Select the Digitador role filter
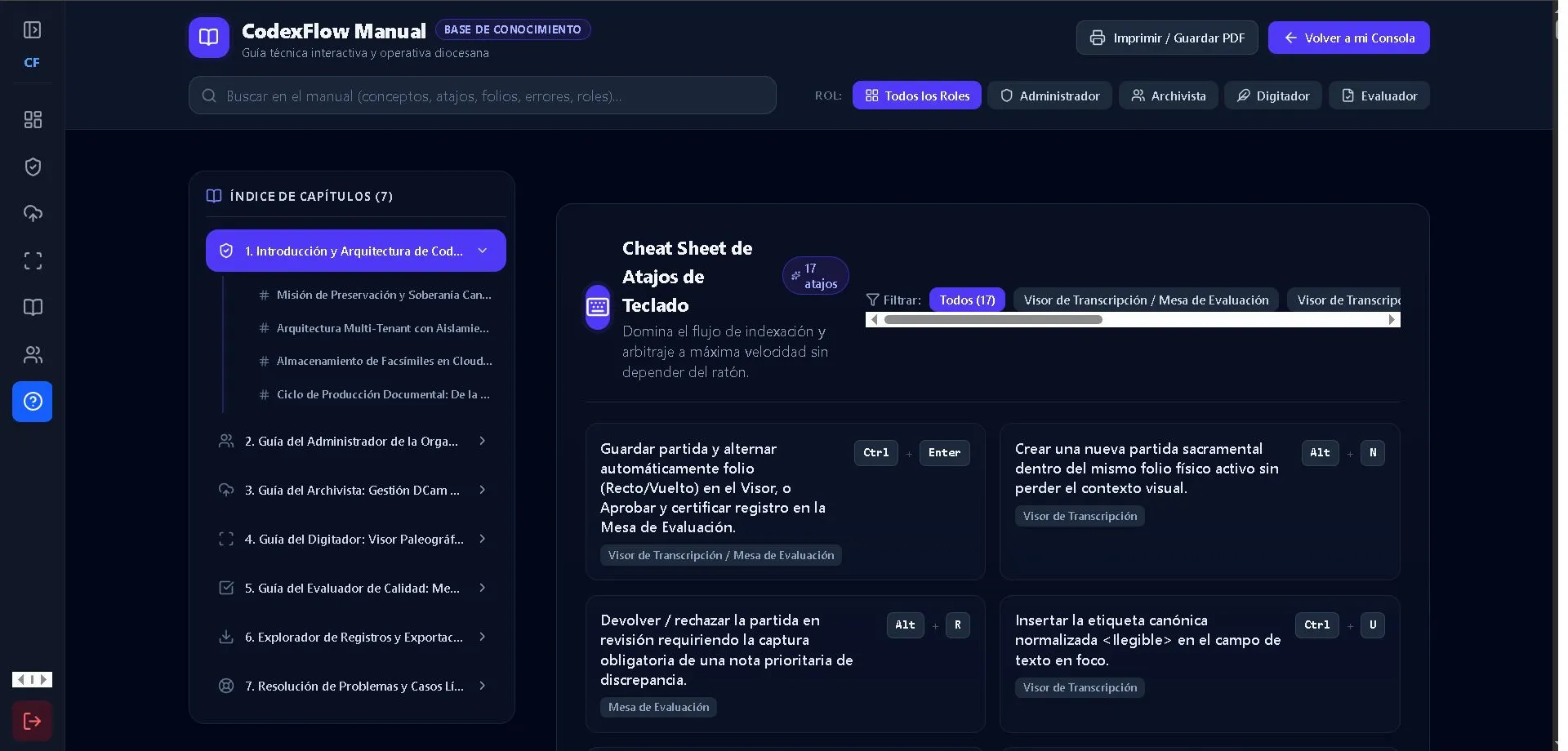1568x751 pixels. (1273, 96)
